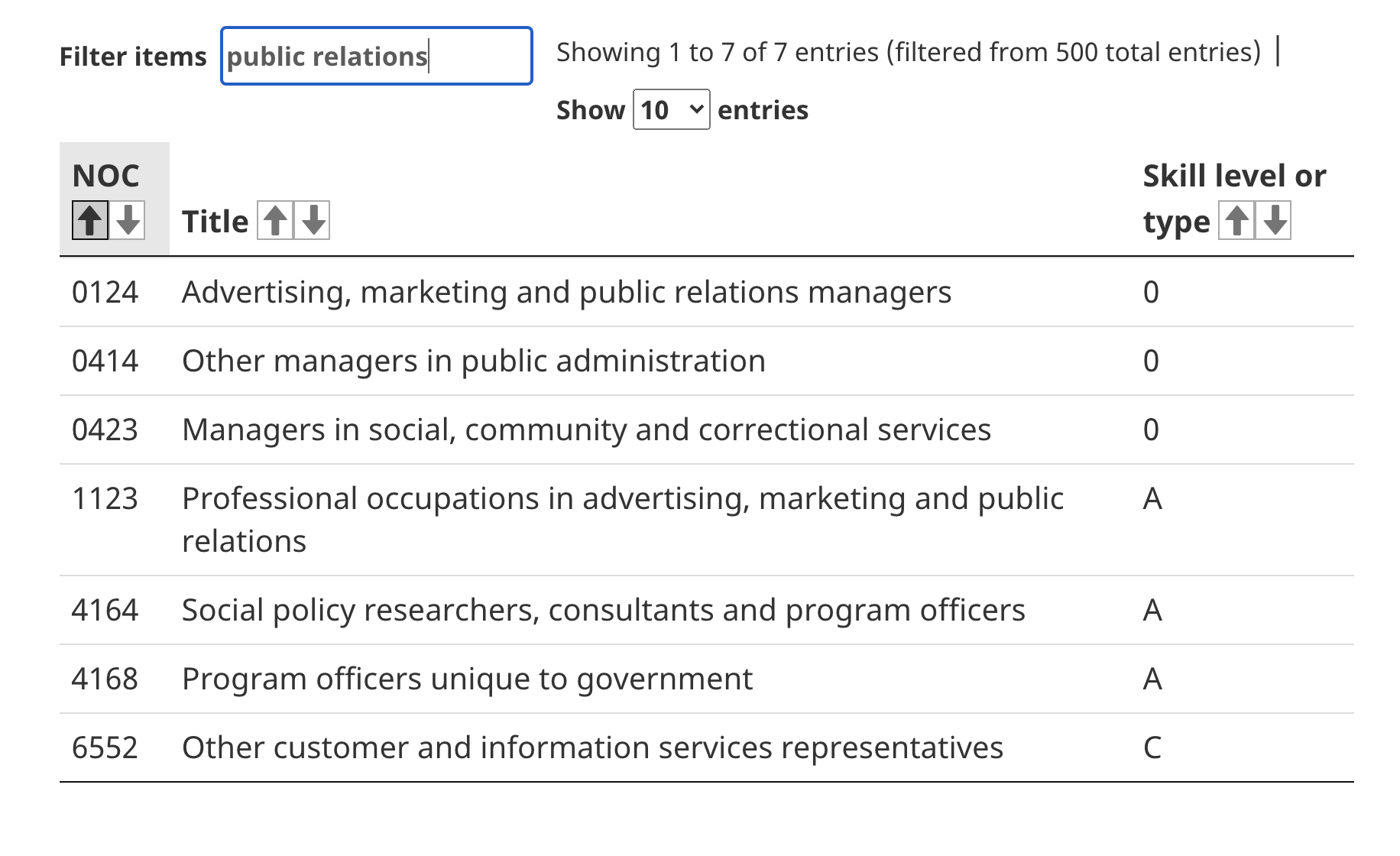Click skill level A for row 1123

point(1152,498)
